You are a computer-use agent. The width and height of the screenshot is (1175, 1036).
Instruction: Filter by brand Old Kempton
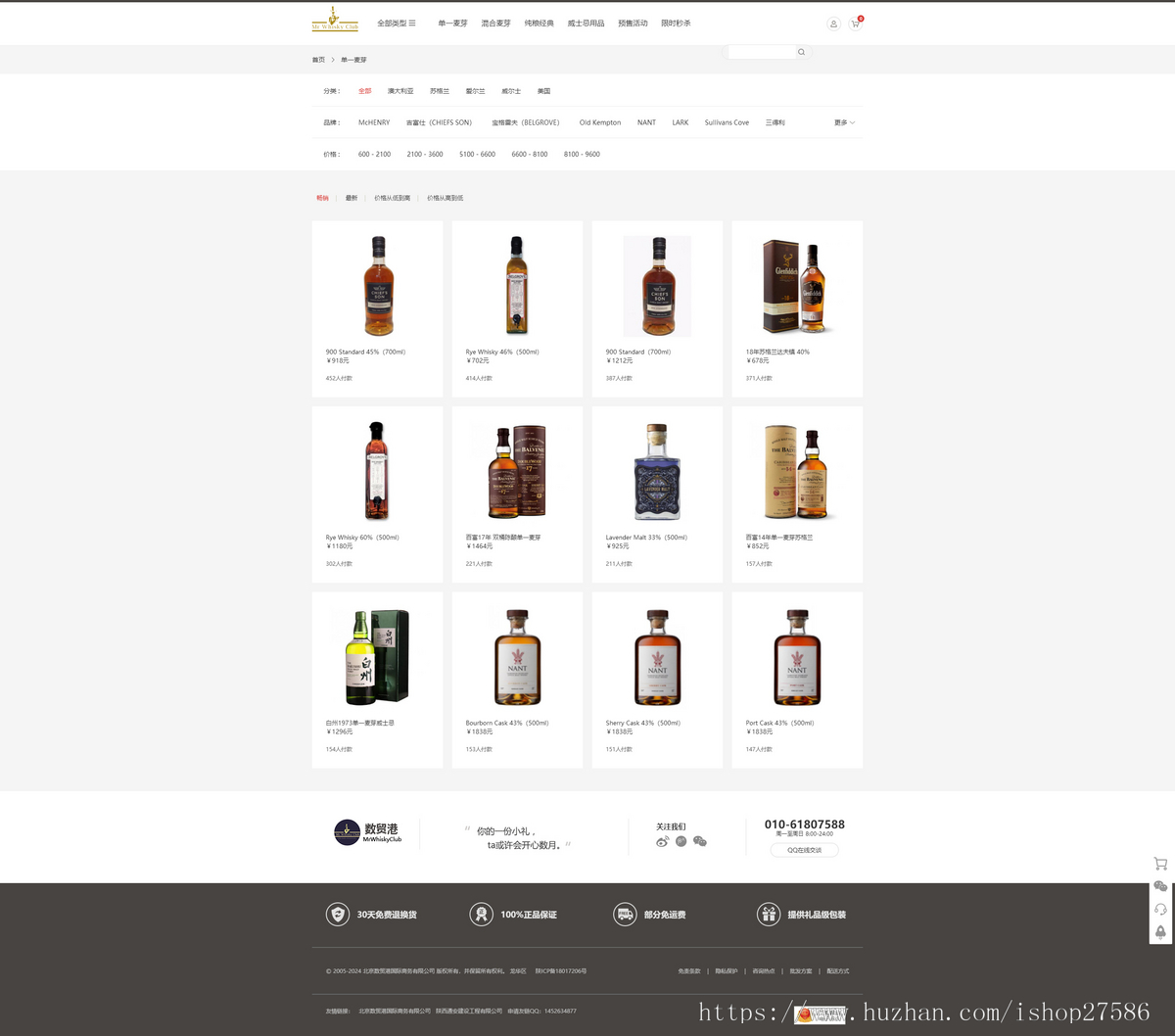click(x=600, y=123)
